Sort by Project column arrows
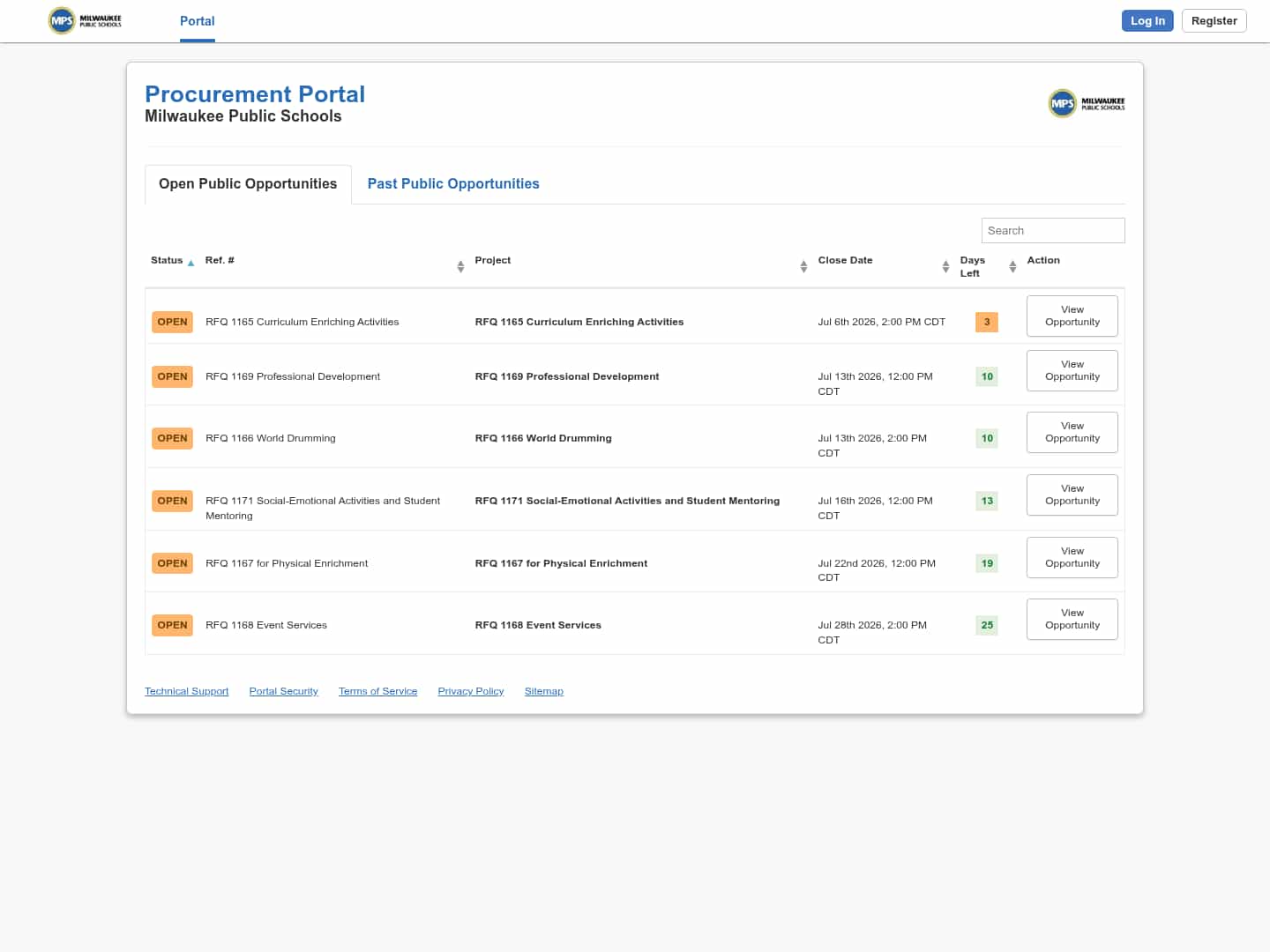The height and width of the screenshot is (952, 1270). click(x=803, y=266)
